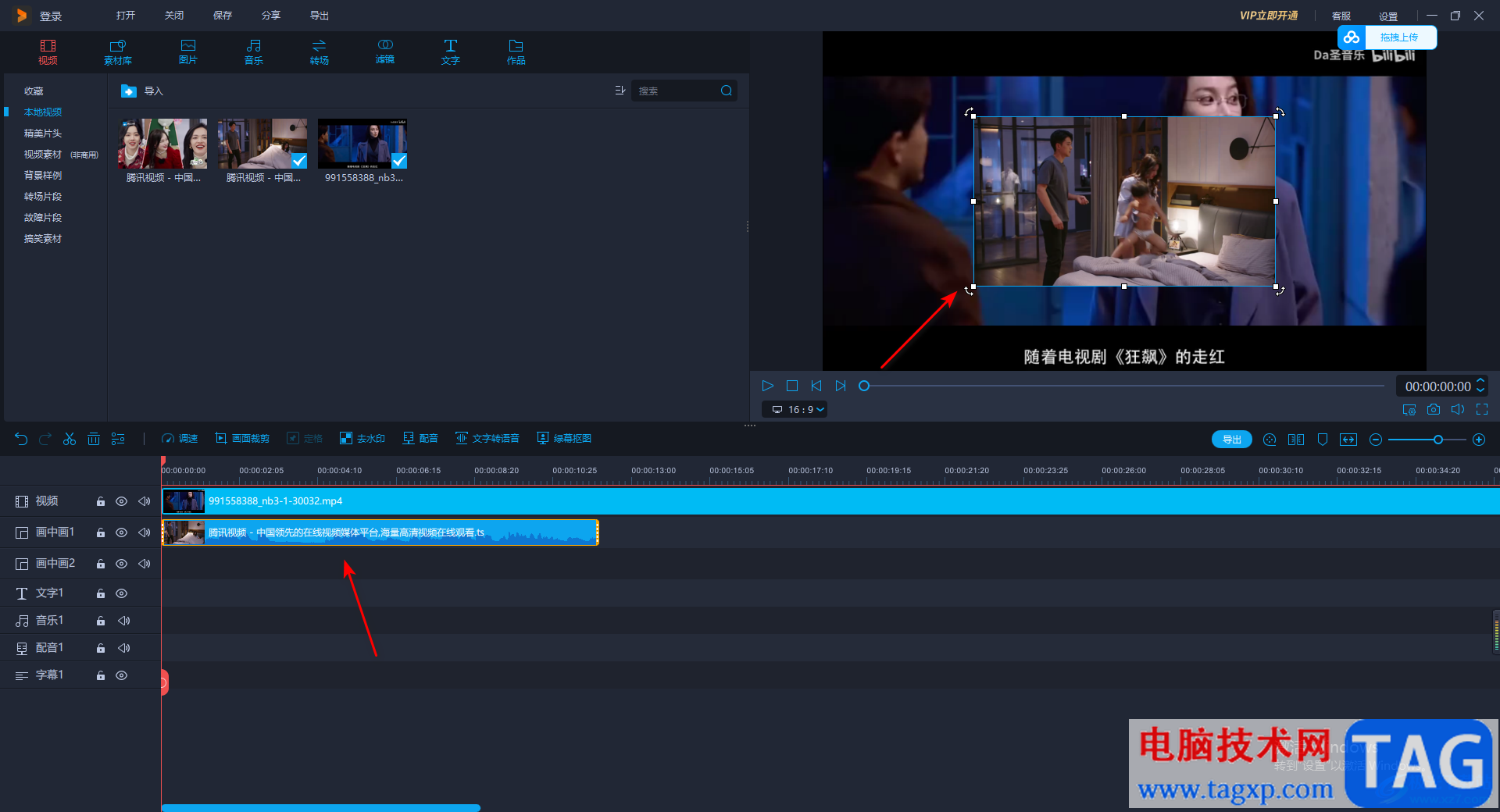Click the horizontal timeline scrollbar
The image size is (1500, 812).
pyautogui.click(x=321, y=808)
